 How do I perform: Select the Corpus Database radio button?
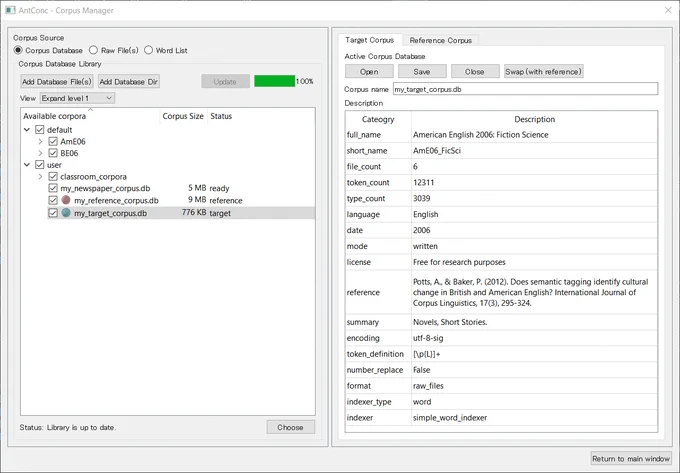click(x=18, y=50)
